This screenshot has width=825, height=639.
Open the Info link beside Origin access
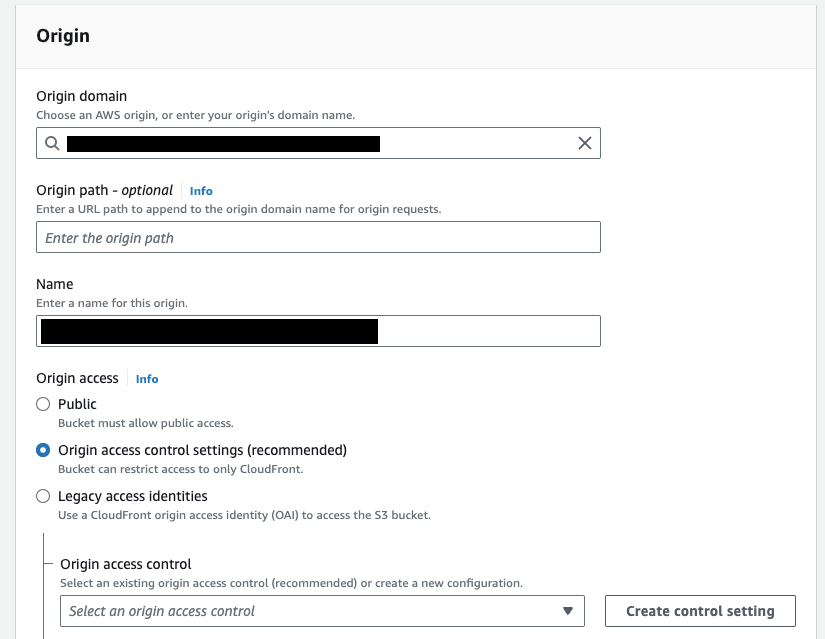(x=146, y=379)
